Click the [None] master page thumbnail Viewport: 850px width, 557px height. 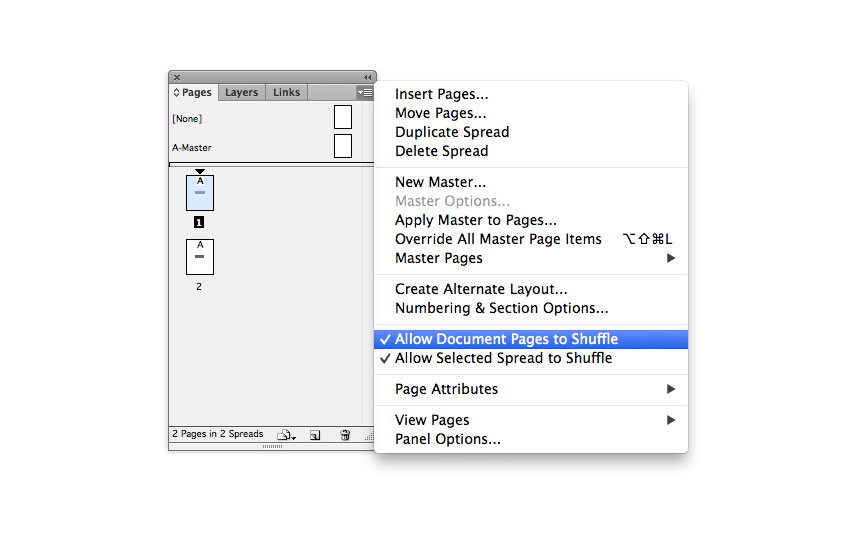point(342,118)
